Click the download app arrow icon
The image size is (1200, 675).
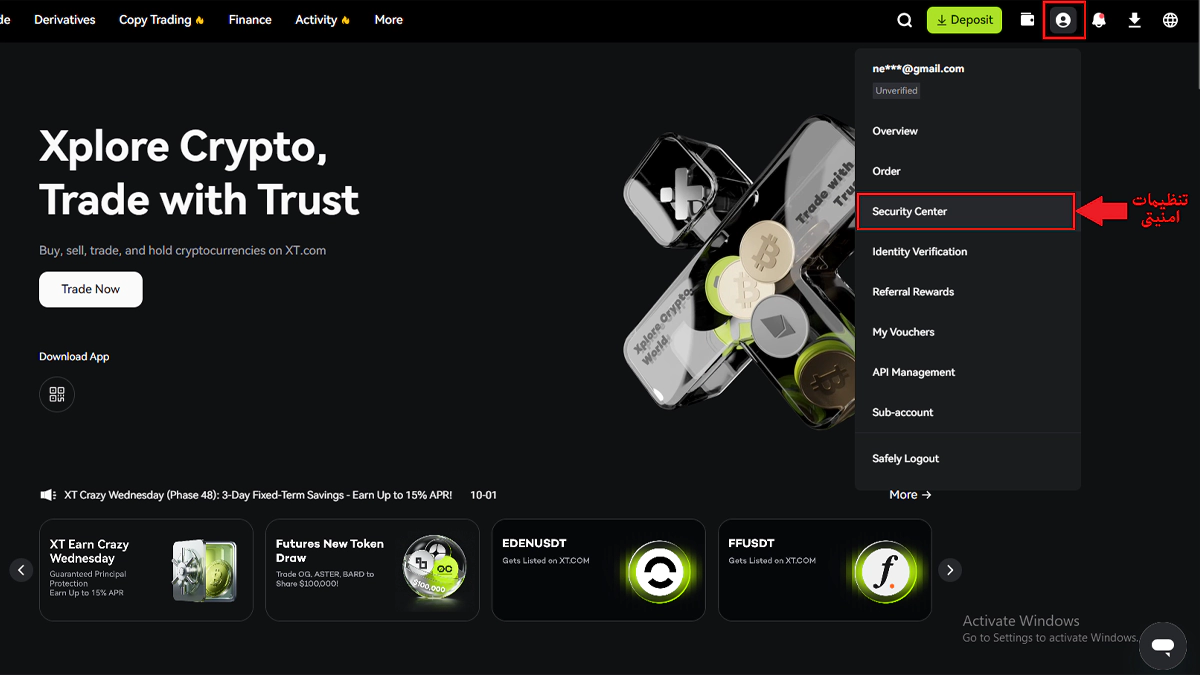coord(1134,20)
